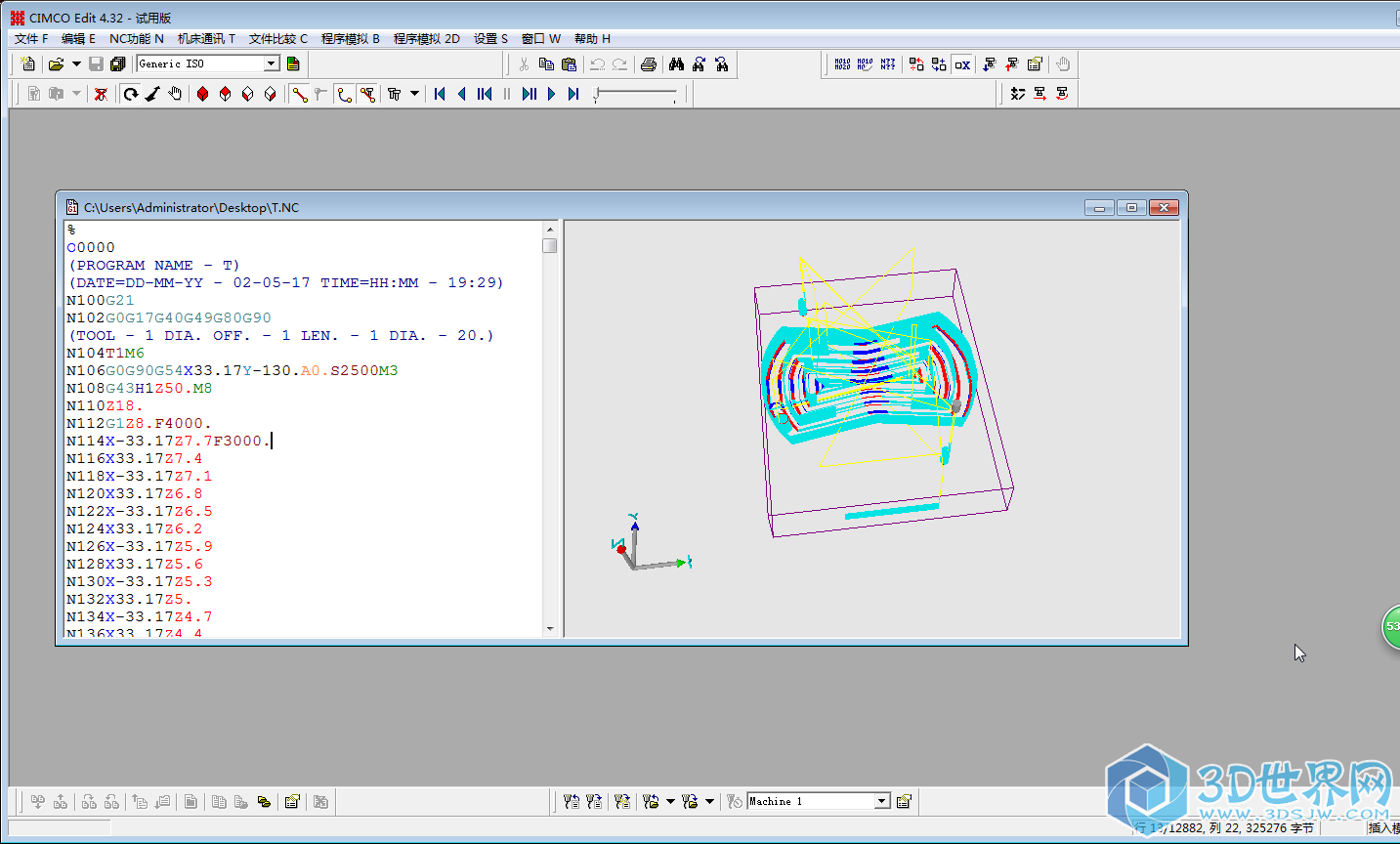Click the Open file folder icon
1400x844 pixels.
[56, 64]
